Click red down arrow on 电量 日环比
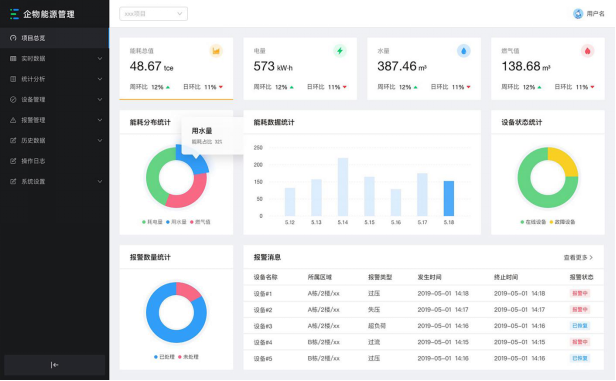616x381 pixels. 345,87
